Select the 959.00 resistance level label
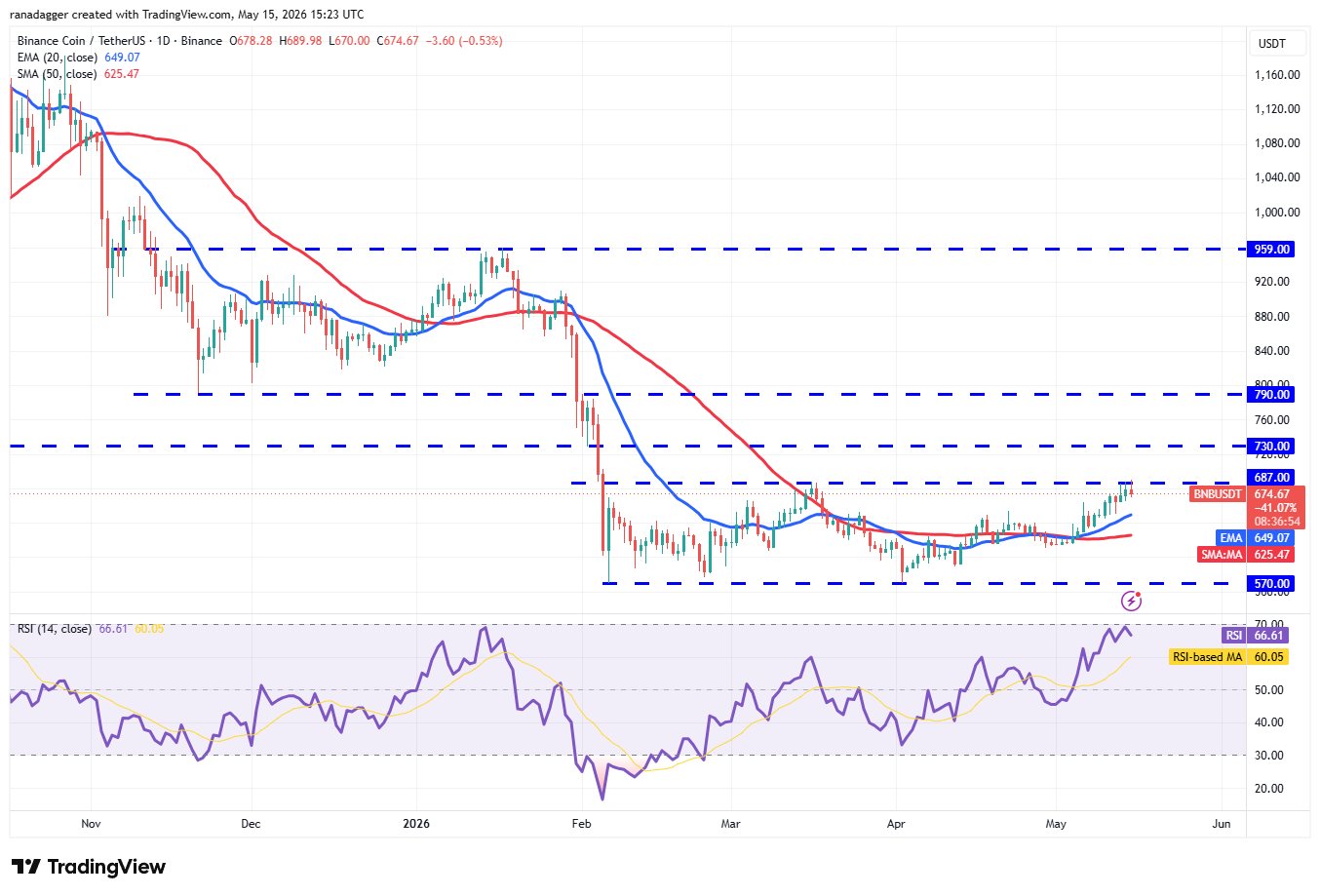This screenshot has height=896, width=1320. pos(1271,250)
